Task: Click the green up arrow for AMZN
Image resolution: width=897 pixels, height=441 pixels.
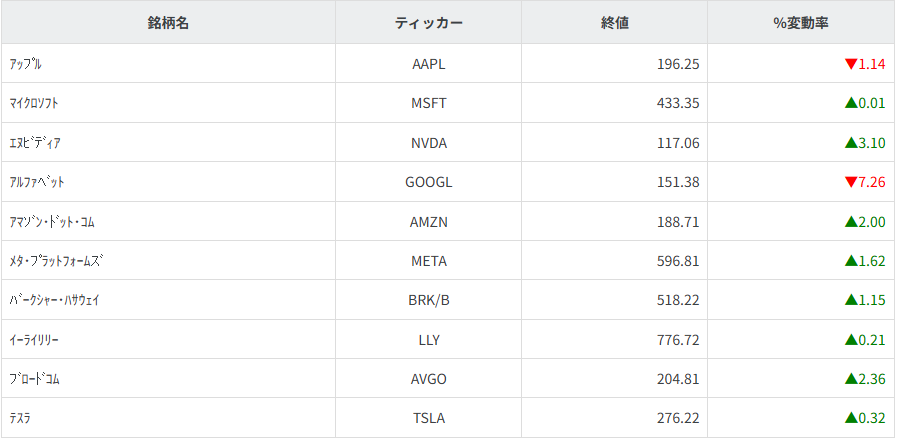Action: [851, 221]
